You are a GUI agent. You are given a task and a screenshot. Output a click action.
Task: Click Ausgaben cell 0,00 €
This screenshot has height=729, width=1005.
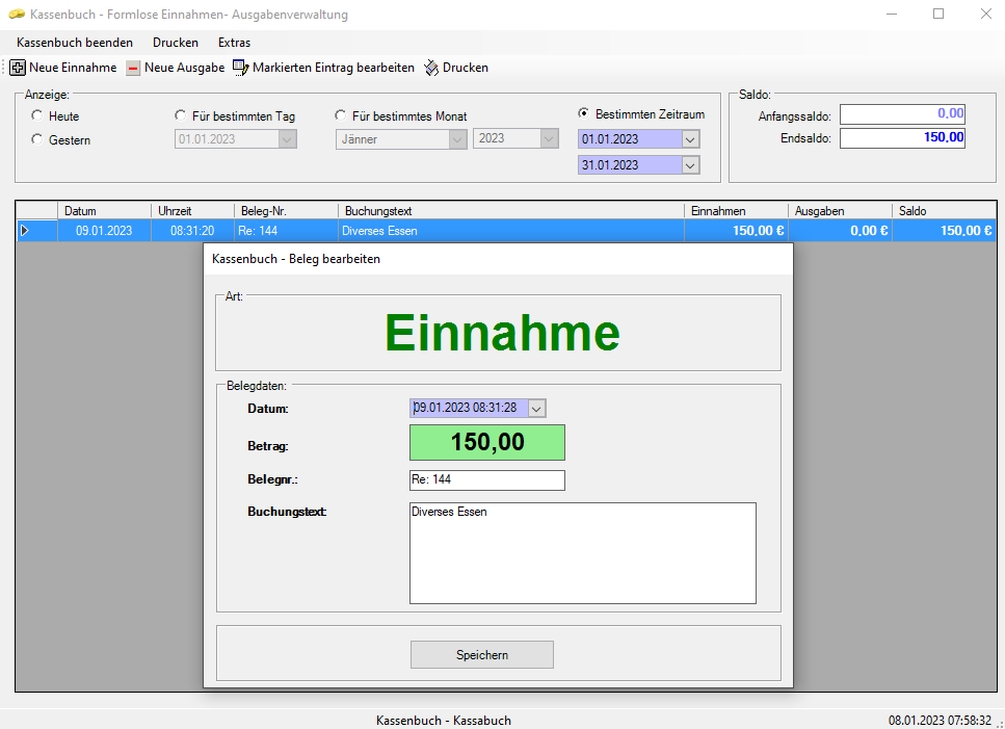[840, 231]
